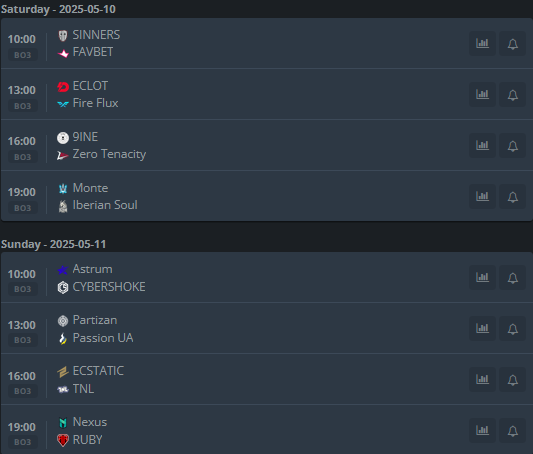Open the Zero Tenacity team link
Image resolution: width=533 pixels, height=454 pixels.
point(109,154)
